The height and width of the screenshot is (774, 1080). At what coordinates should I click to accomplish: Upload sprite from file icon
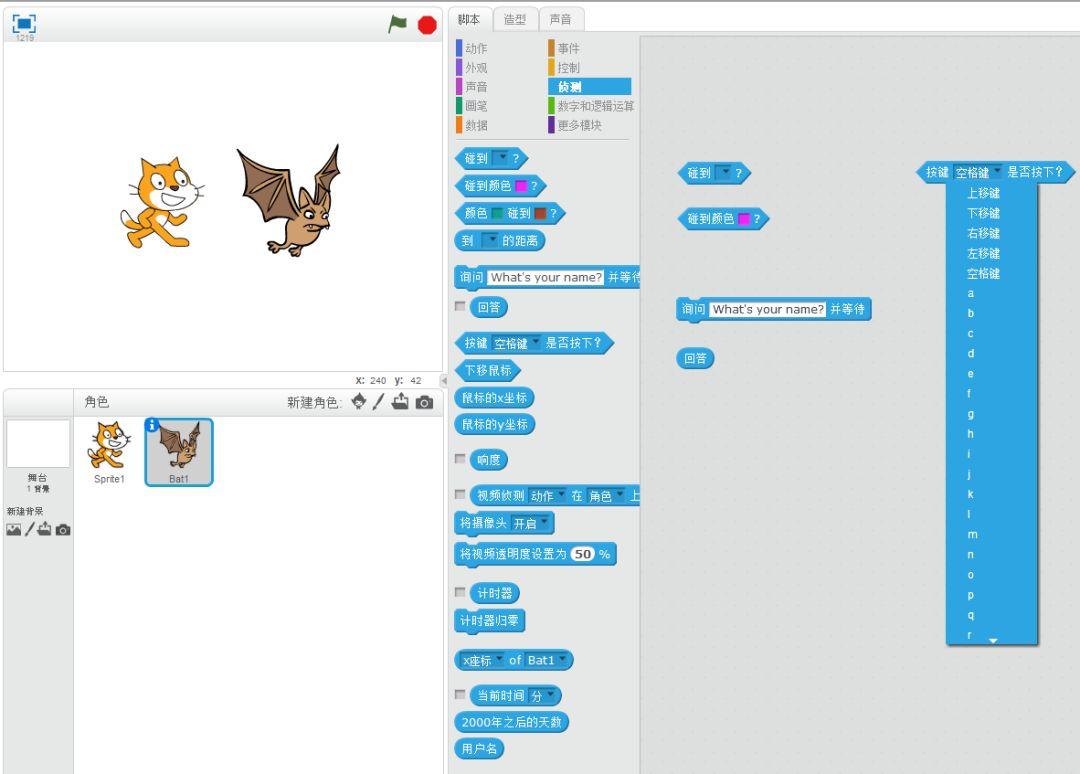click(400, 401)
